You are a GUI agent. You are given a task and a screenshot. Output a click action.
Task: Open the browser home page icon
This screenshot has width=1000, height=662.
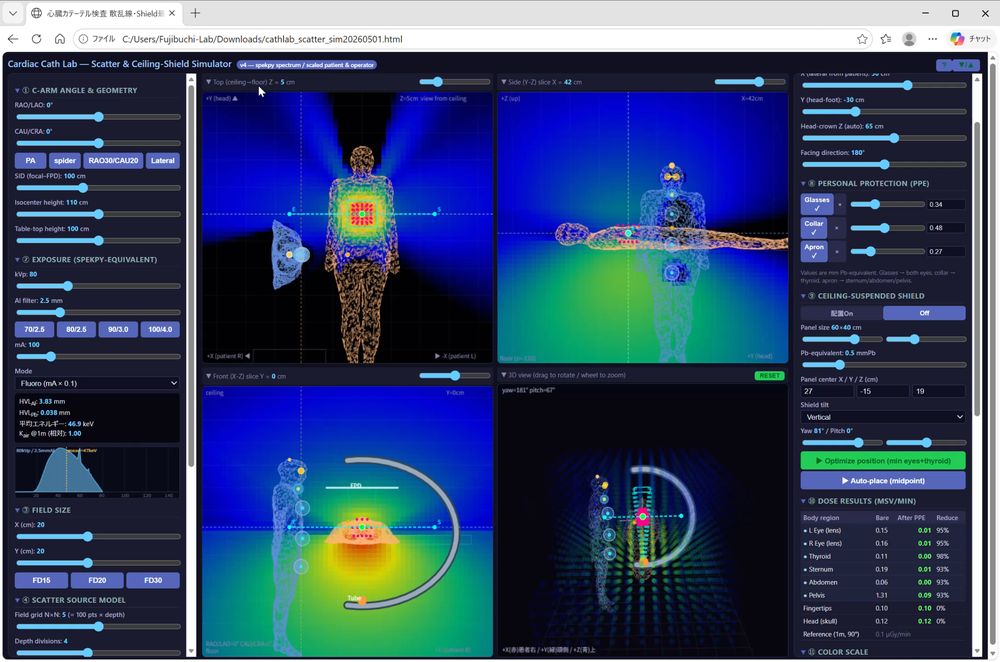click(x=60, y=39)
